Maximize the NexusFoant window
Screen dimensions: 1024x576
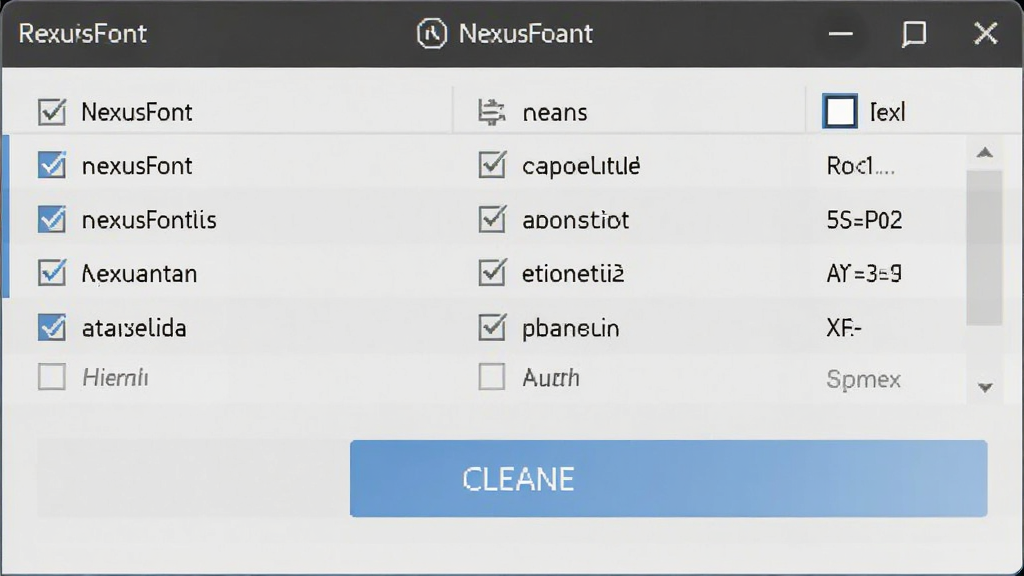click(914, 33)
